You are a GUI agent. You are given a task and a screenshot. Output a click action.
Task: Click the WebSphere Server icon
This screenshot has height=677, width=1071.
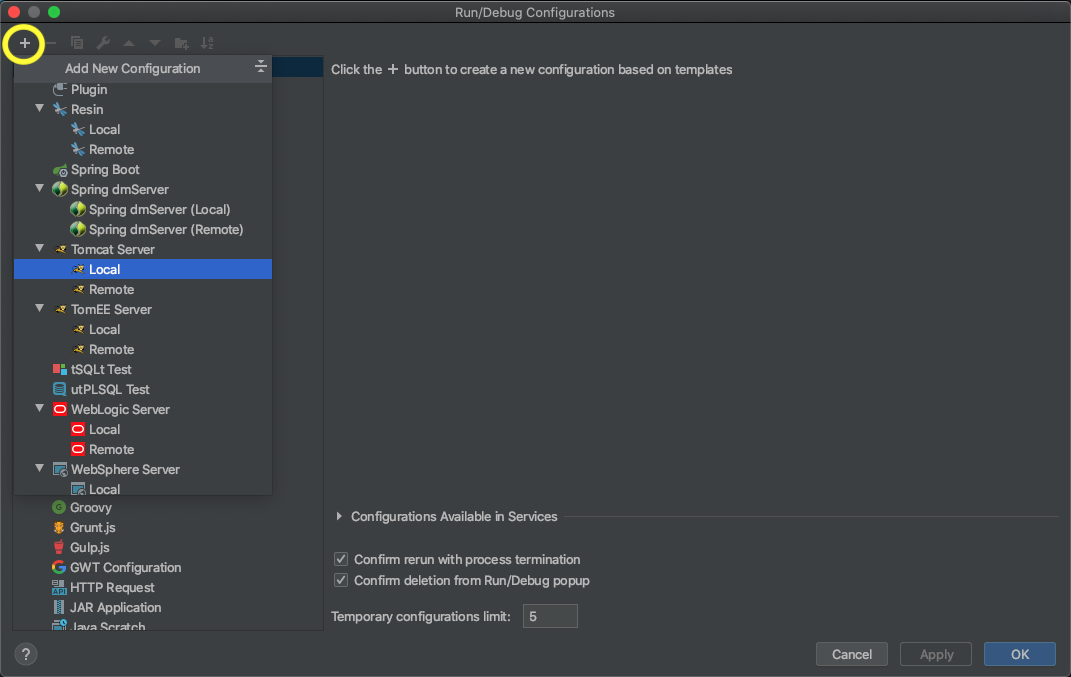point(60,469)
